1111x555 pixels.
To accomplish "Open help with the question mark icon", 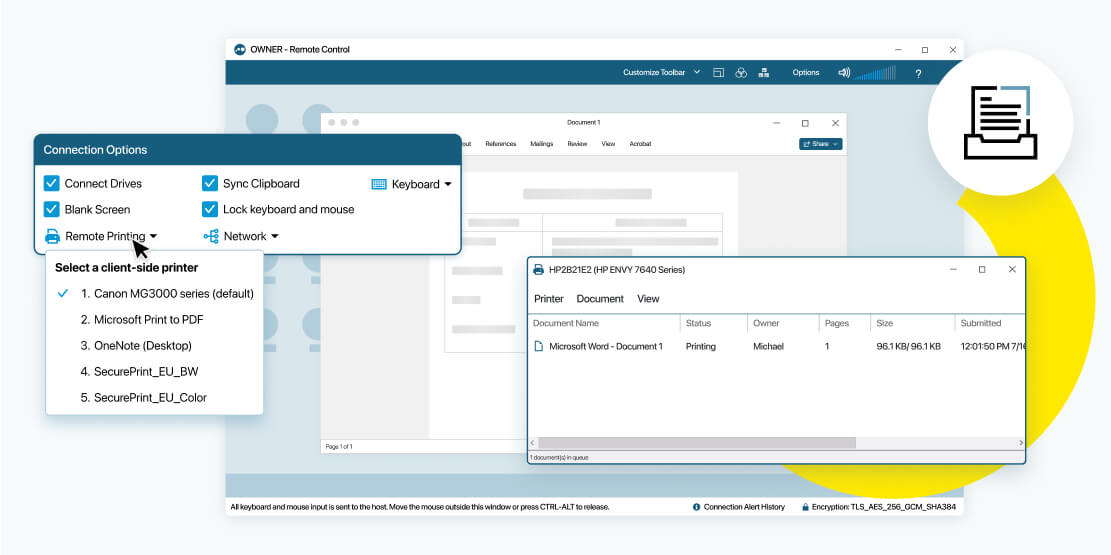I will tap(918, 74).
